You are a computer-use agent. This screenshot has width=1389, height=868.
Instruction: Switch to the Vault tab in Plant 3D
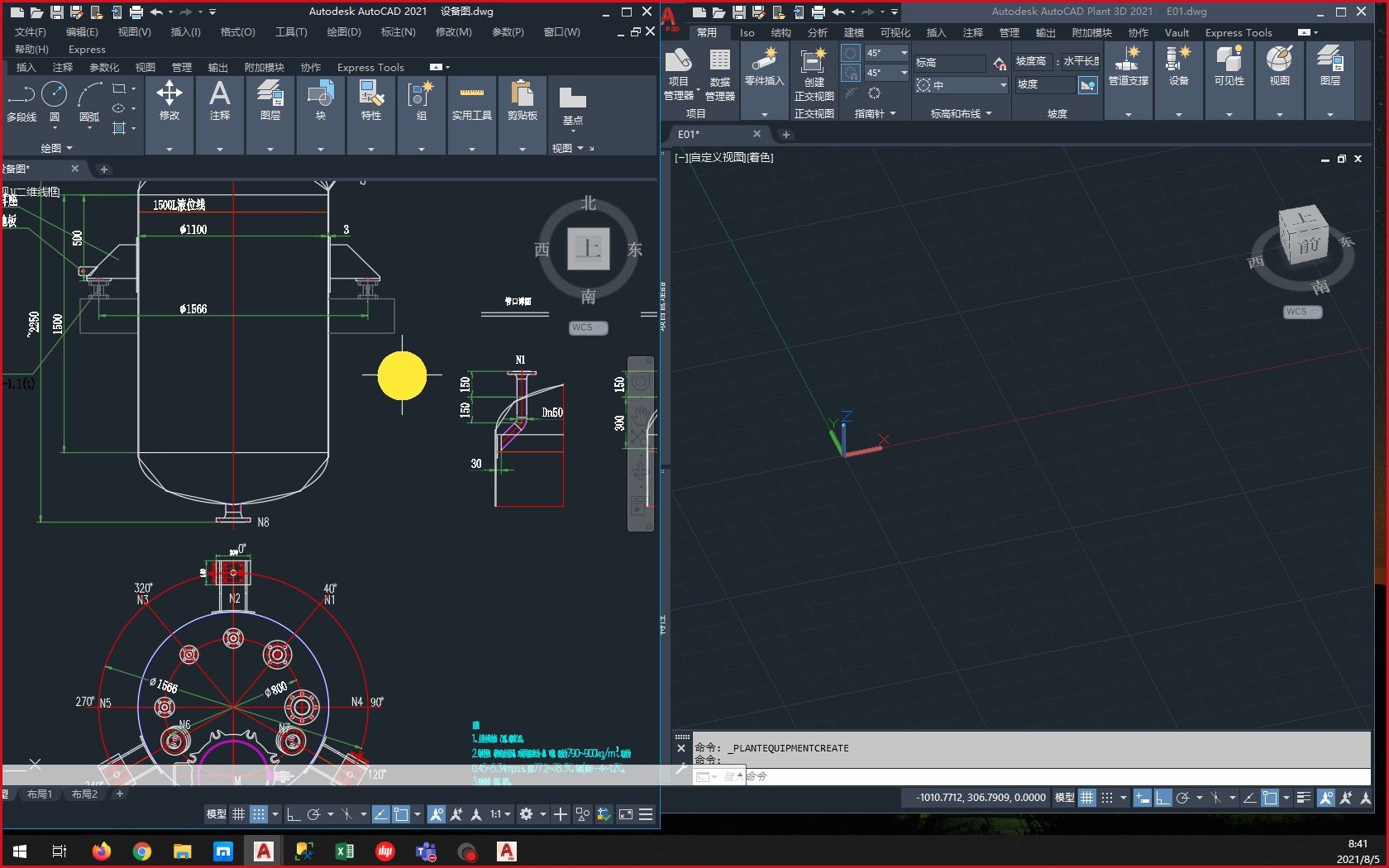click(1177, 33)
